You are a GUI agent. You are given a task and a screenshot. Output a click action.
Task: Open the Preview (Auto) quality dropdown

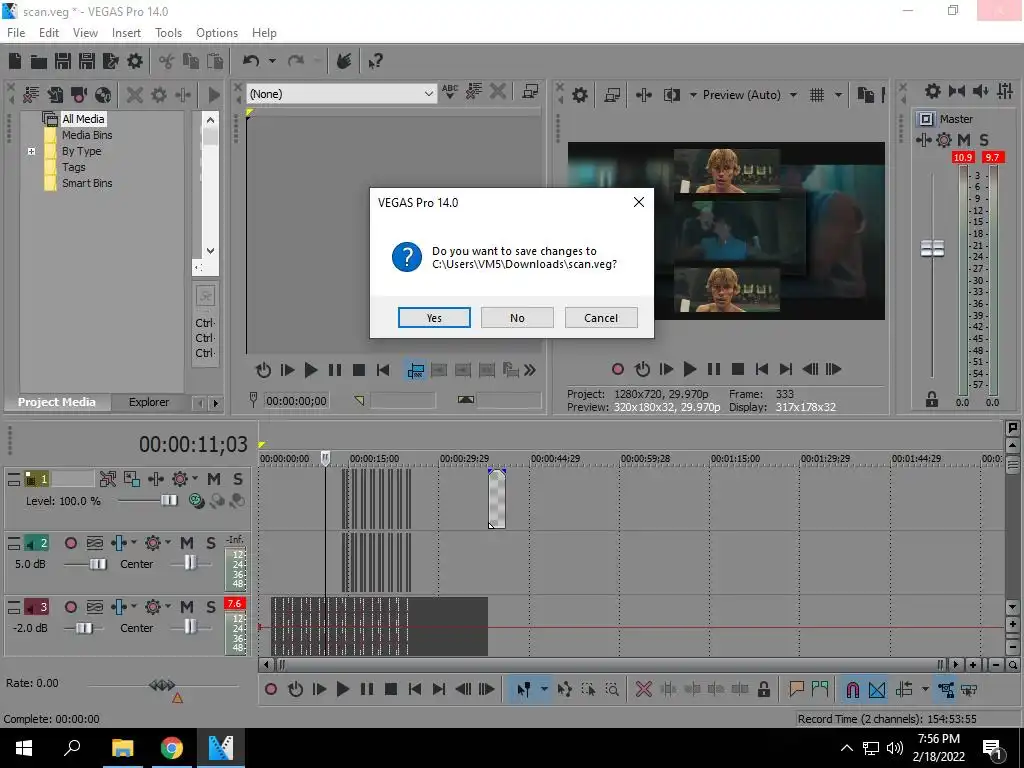[793, 95]
